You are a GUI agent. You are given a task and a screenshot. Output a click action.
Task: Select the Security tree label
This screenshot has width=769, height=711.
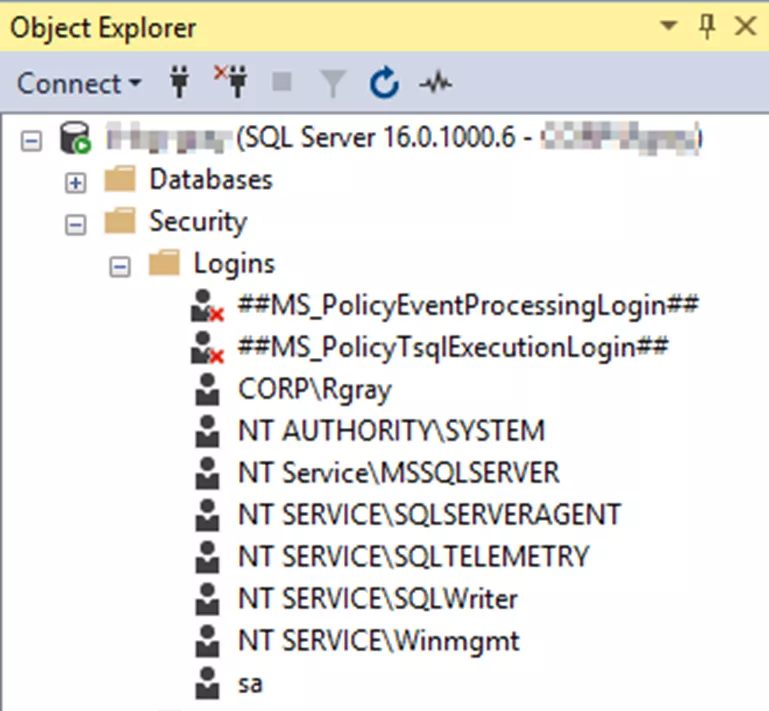(198, 222)
